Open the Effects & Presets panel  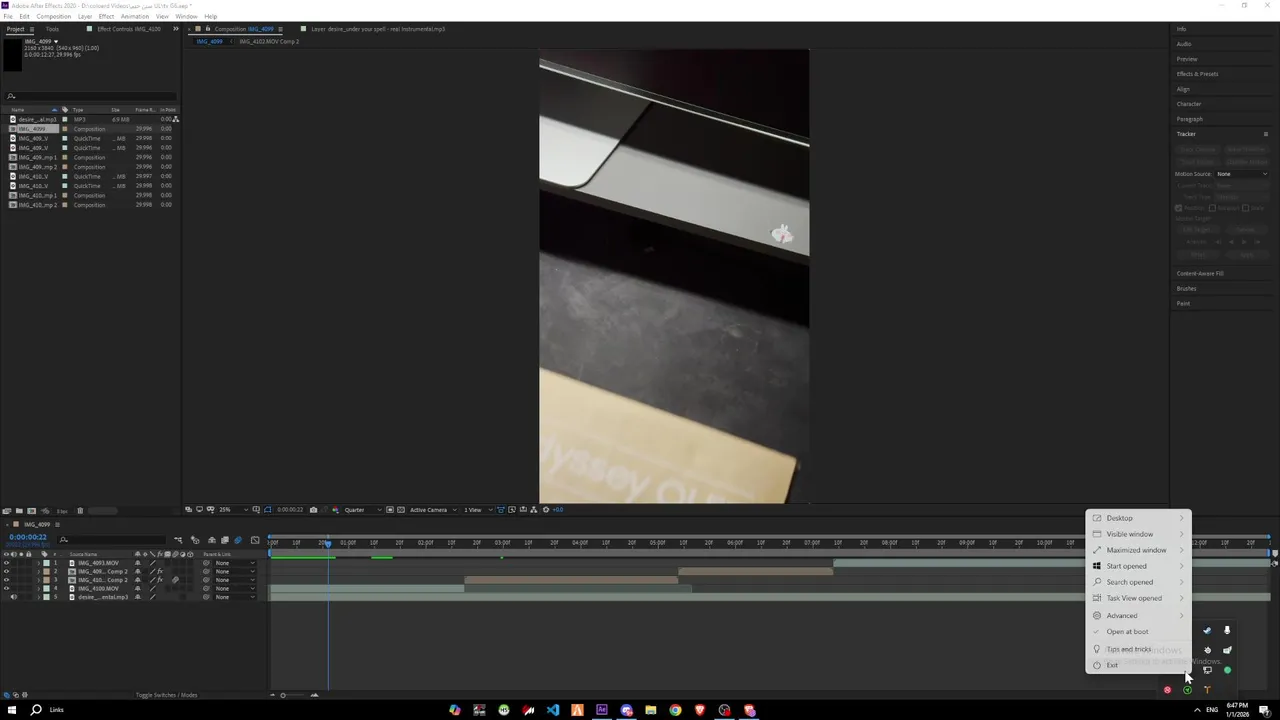coord(1197,74)
